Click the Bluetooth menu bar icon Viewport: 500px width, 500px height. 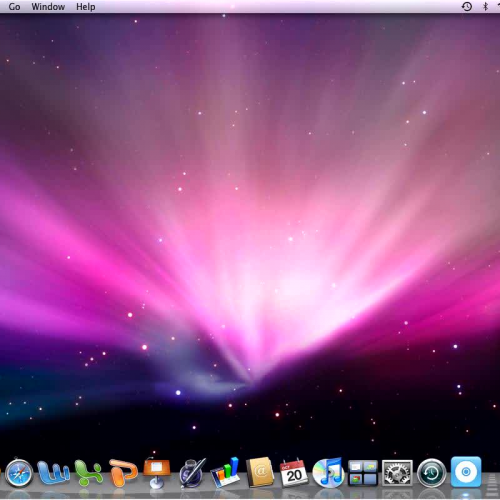click(x=485, y=6)
